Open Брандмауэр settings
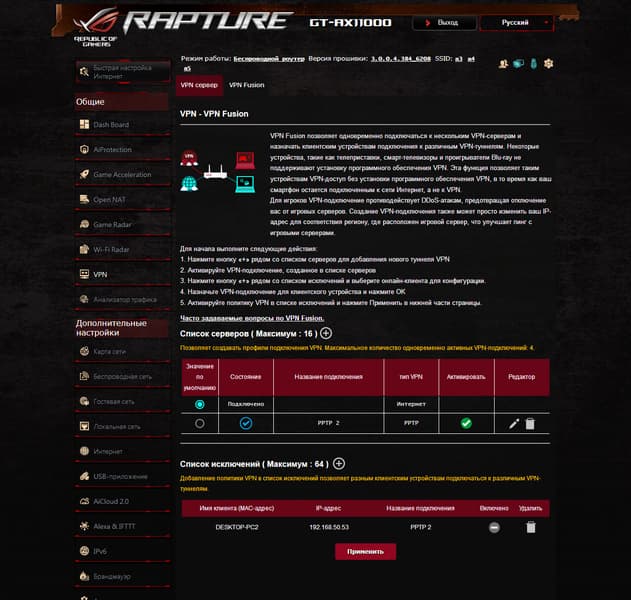Image resolution: width=631 pixels, height=600 pixels. tap(122, 576)
